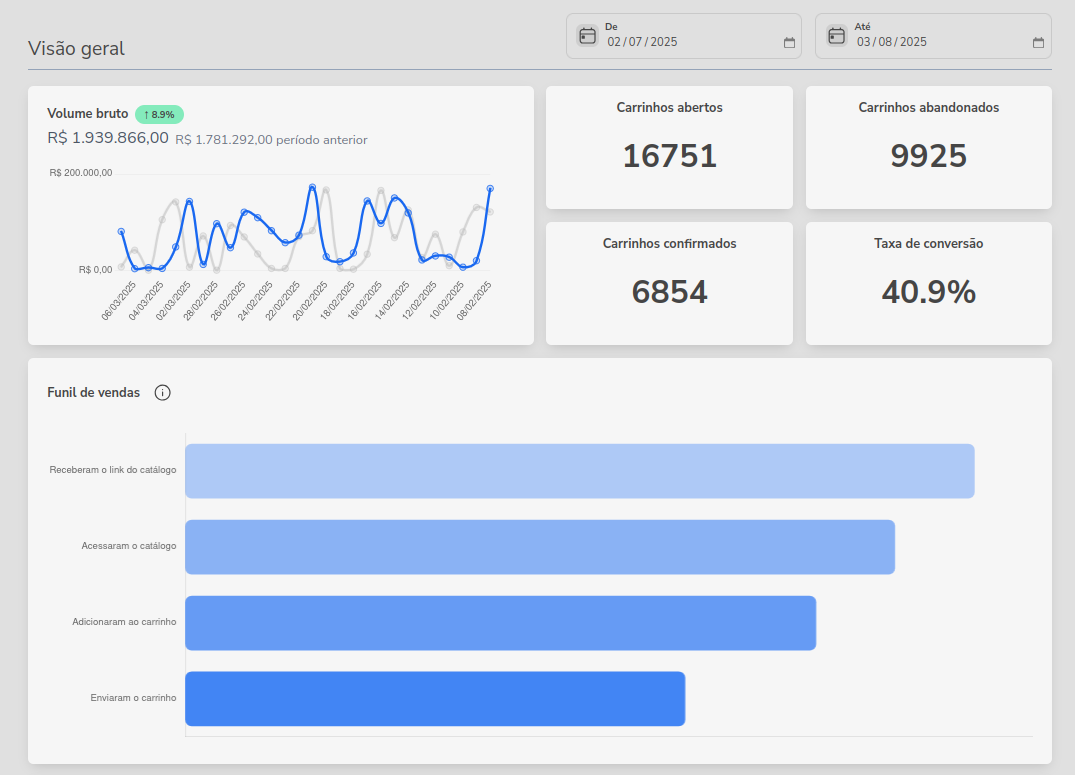Click the 8.9% growth badge
Image resolution: width=1075 pixels, height=775 pixels.
pos(159,115)
